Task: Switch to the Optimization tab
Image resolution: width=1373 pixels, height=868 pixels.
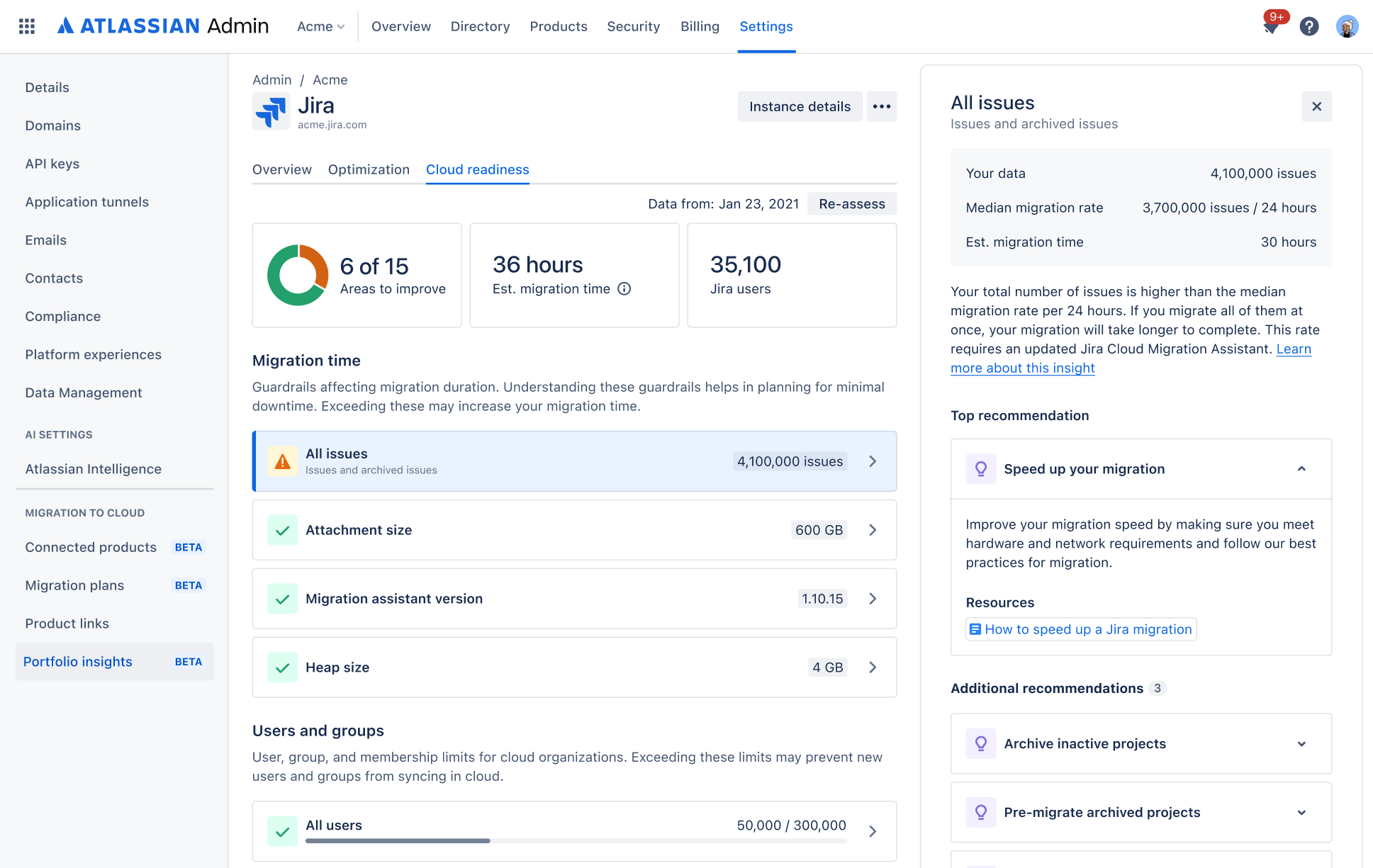Action: (x=369, y=169)
